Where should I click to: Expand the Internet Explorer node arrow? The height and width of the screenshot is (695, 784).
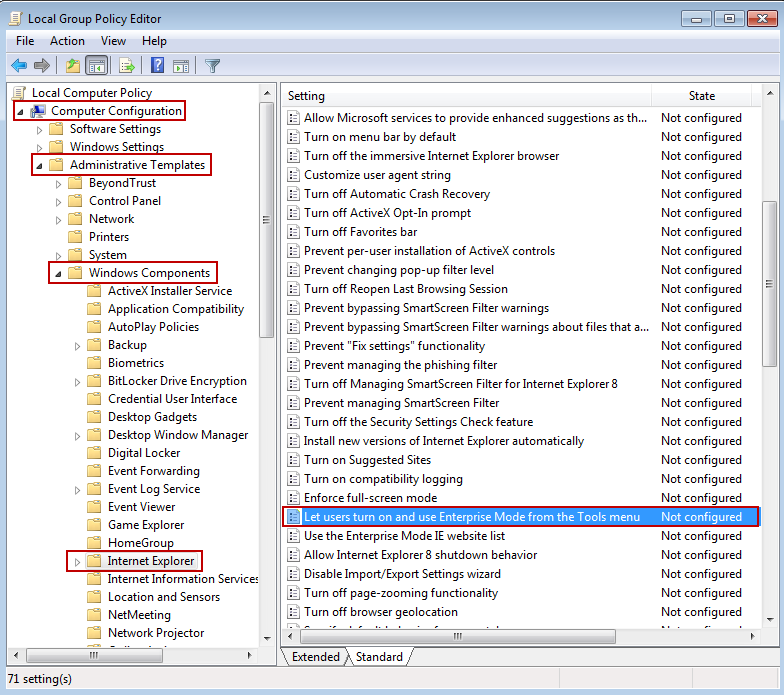point(77,562)
